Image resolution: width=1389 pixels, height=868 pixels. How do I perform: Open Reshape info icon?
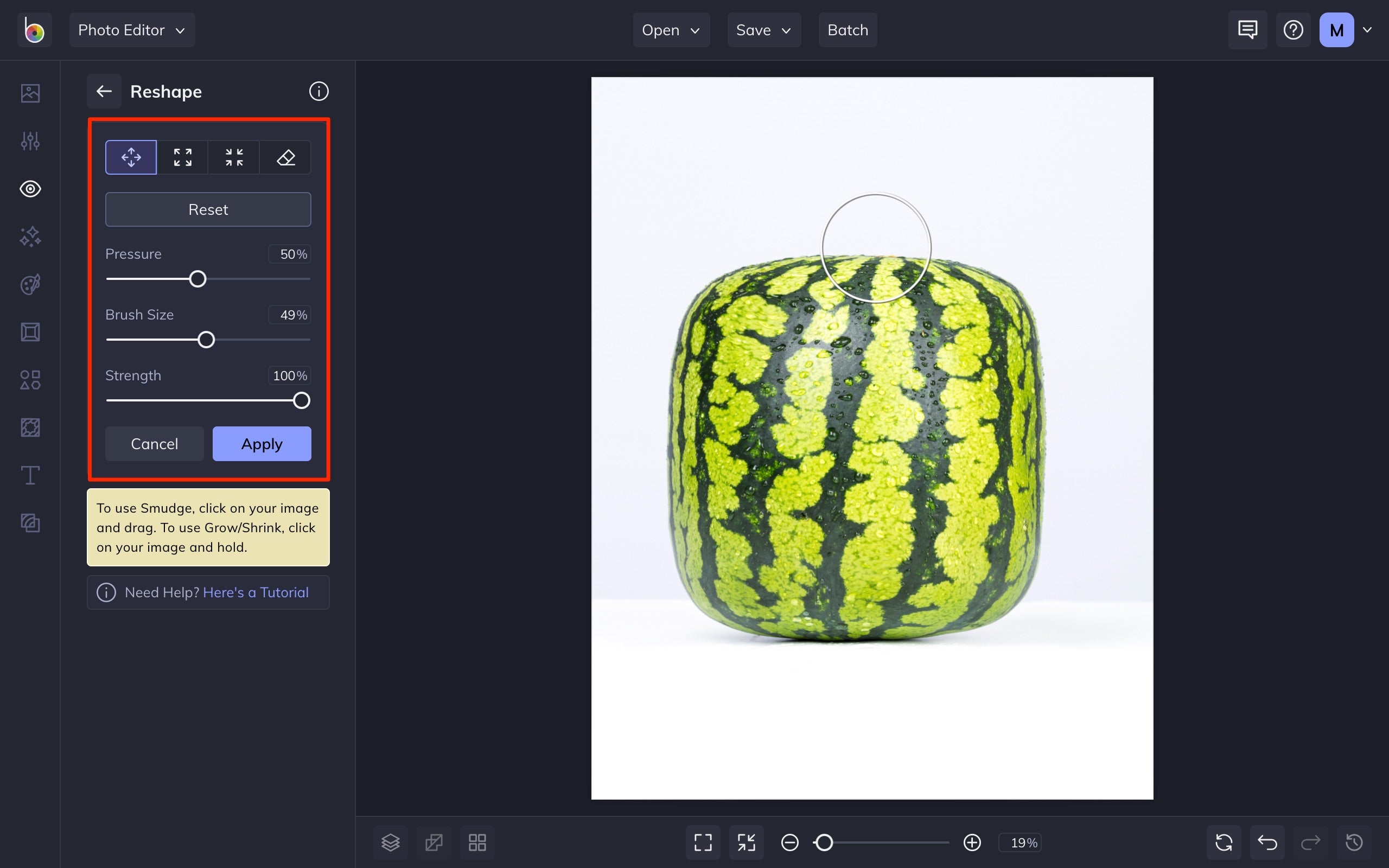(x=318, y=91)
